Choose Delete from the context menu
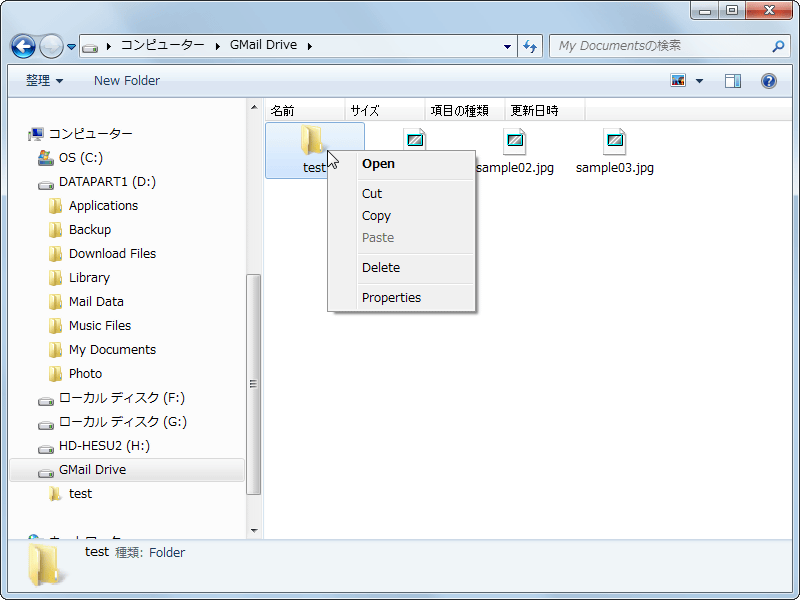 tap(402, 267)
